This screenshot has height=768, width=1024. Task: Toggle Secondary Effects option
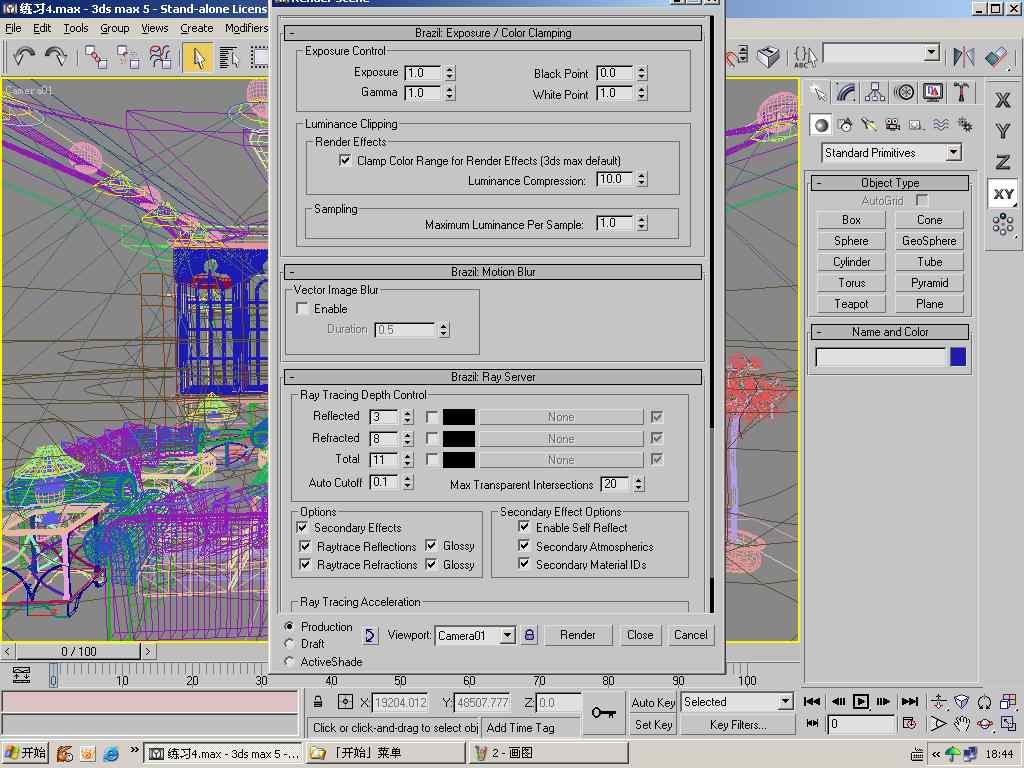(x=302, y=527)
